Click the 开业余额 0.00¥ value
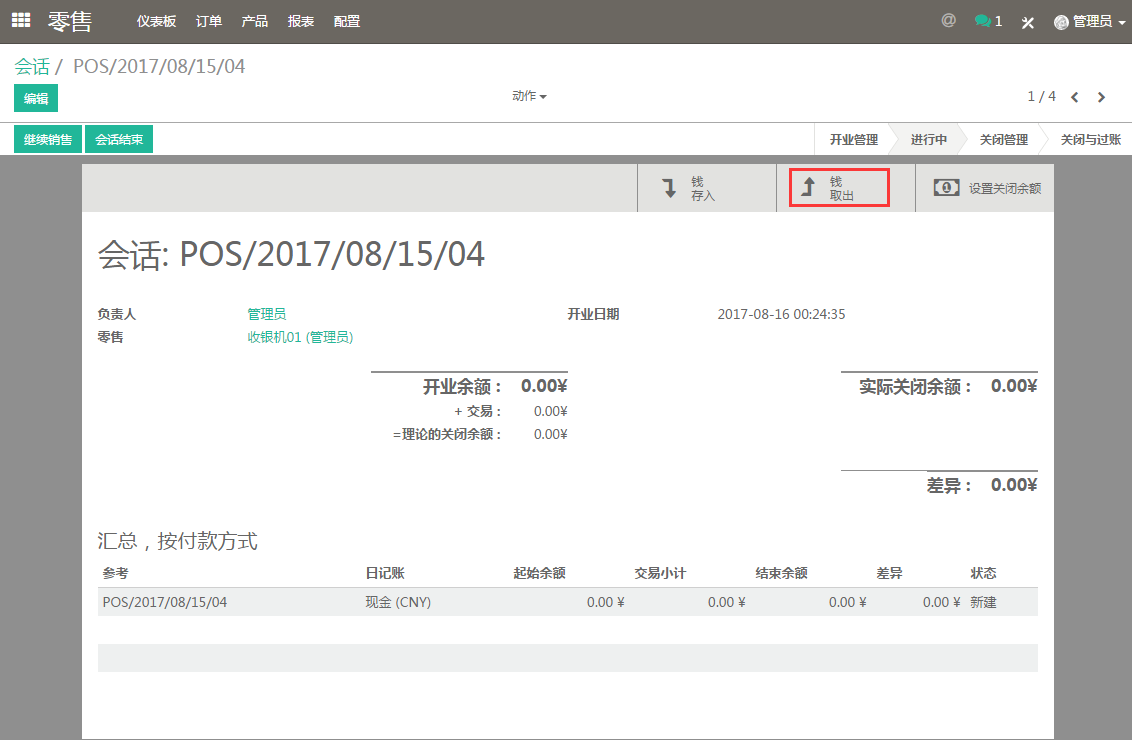 pyautogui.click(x=544, y=386)
